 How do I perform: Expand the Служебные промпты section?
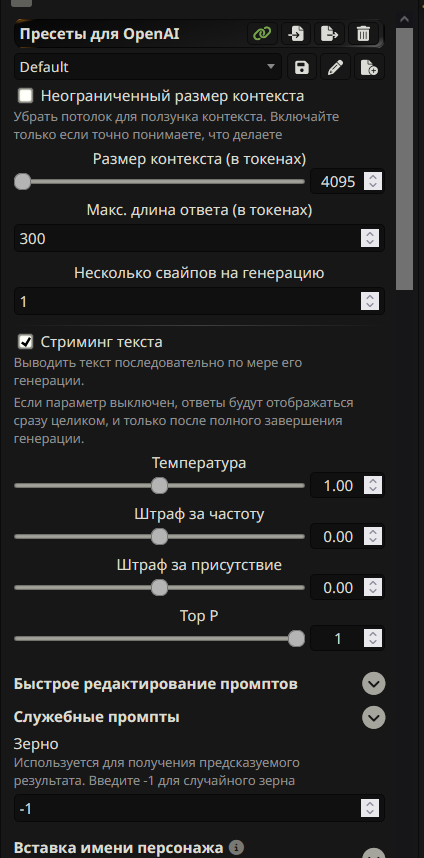(374, 717)
